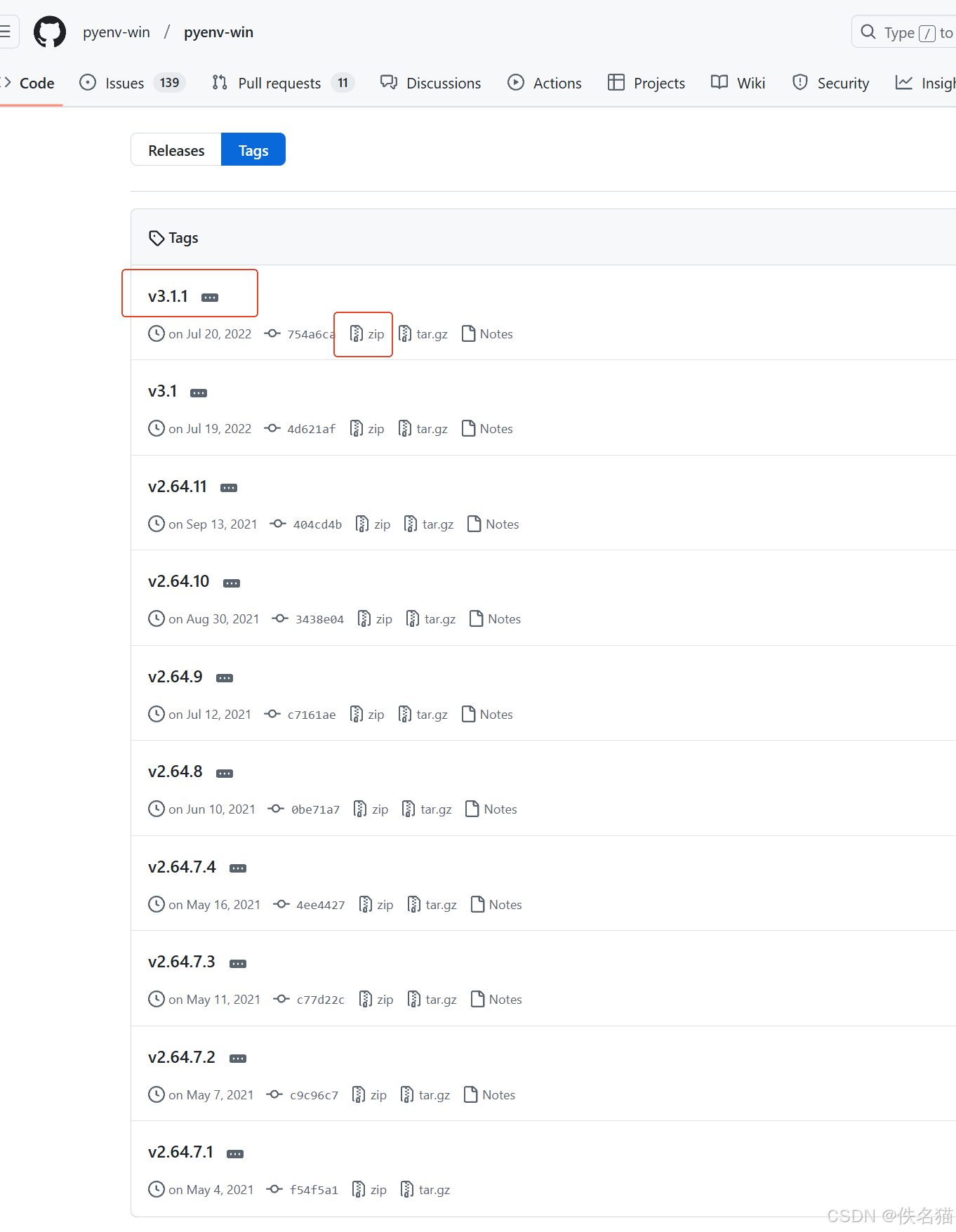This screenshot has width=956, height=1232.
Task: Switch to the Code tab
Action: (x=28, y=83)
